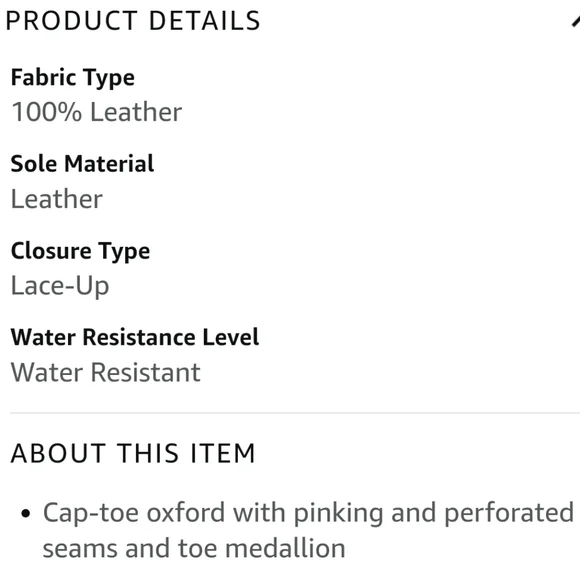580x580 pixels.
Task: Click the ABOUT THIS ITEM heading
Action: tap(133, 453)
